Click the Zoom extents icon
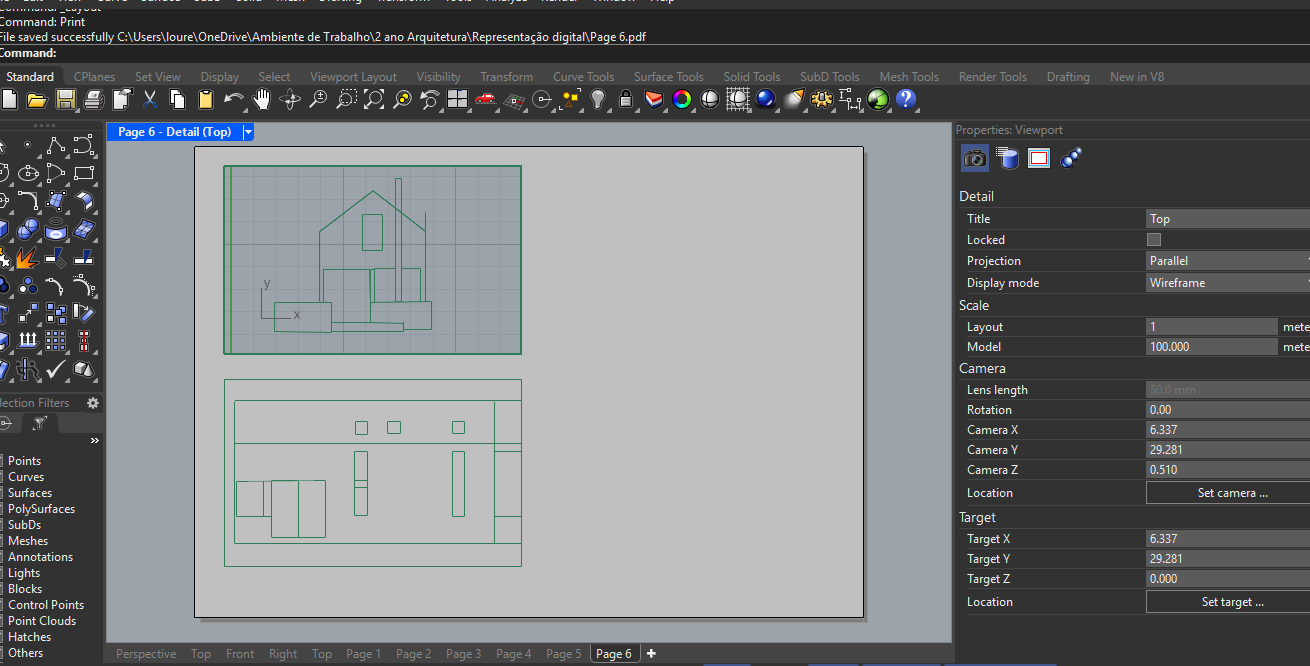Screen dimensions: 1310x666 [374, 100]
